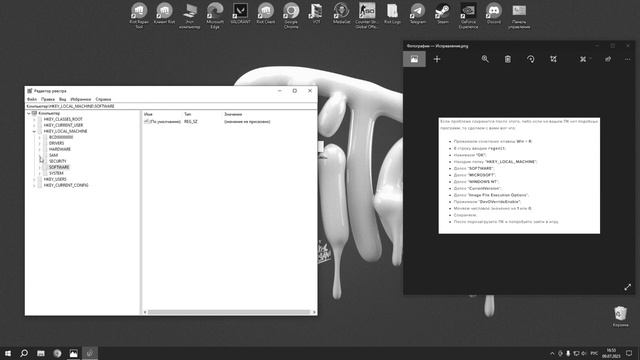Open Riot Repair Tool desktop shortcut
Screen dimensions: 640x360
pos(139,16)
